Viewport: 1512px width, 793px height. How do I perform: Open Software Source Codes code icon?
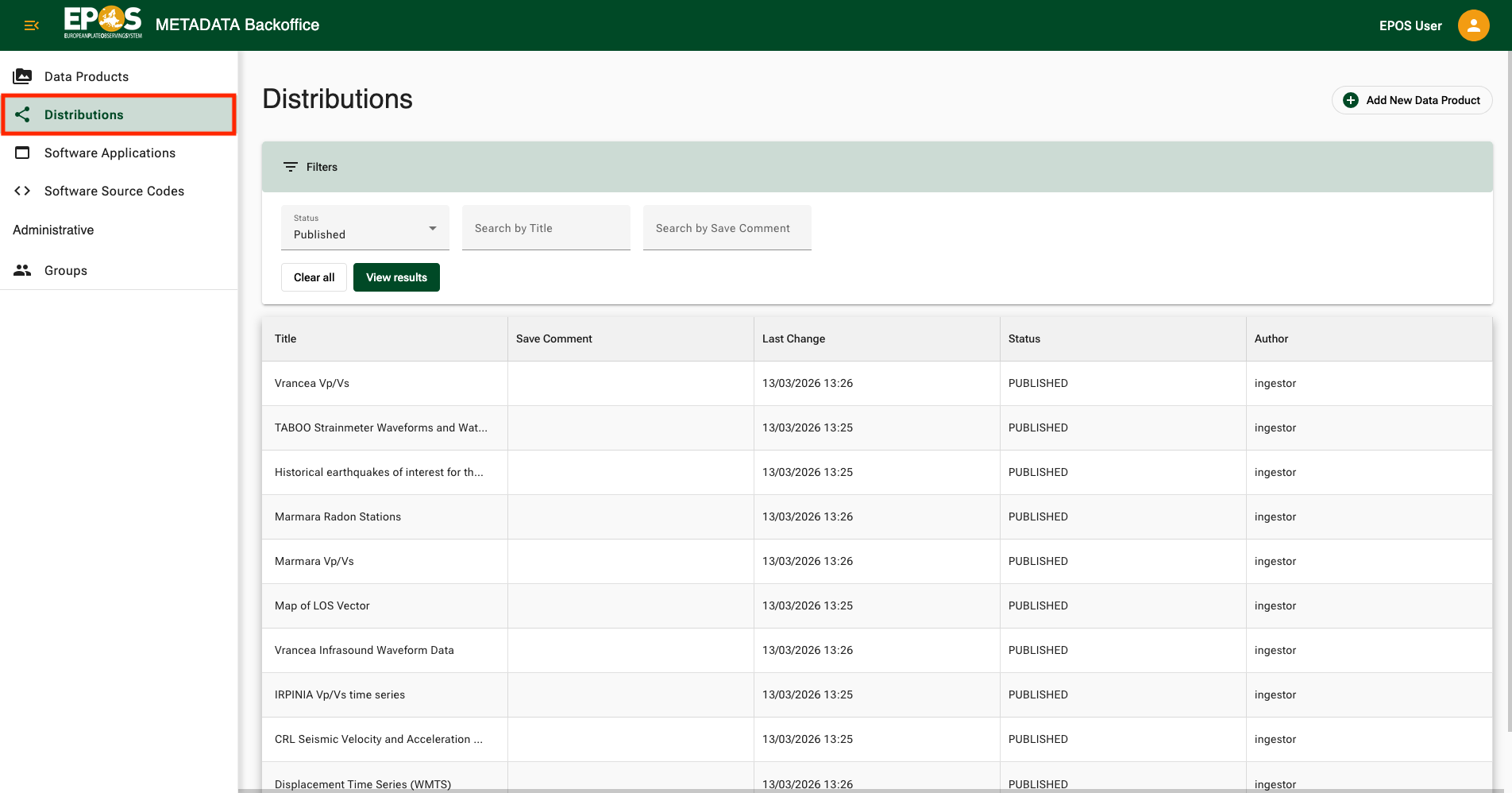pyautogui.click(x=22, y=191)
